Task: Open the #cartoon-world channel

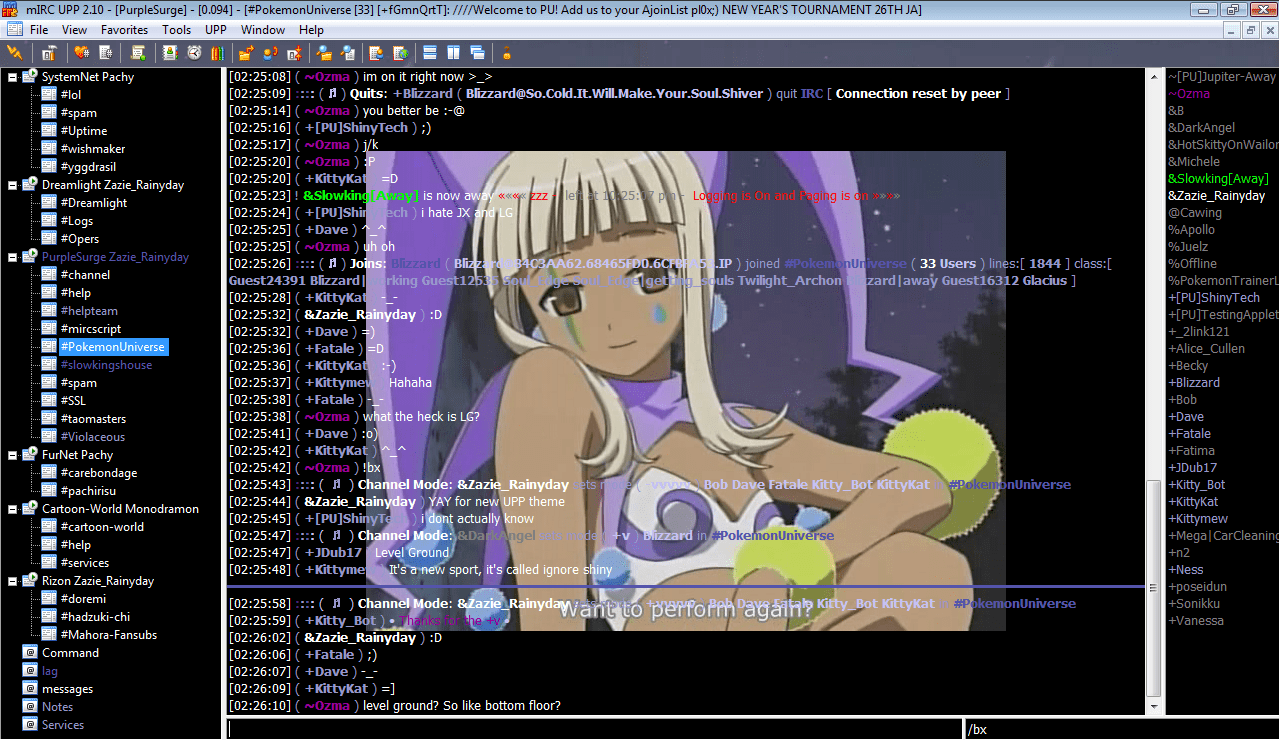Action: pyautogui.click(x=101, y=527)
